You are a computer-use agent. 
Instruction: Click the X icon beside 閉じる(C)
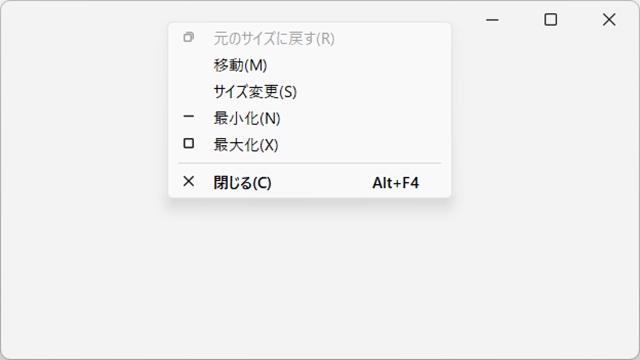pyautogui.click(x=189, y=181)
